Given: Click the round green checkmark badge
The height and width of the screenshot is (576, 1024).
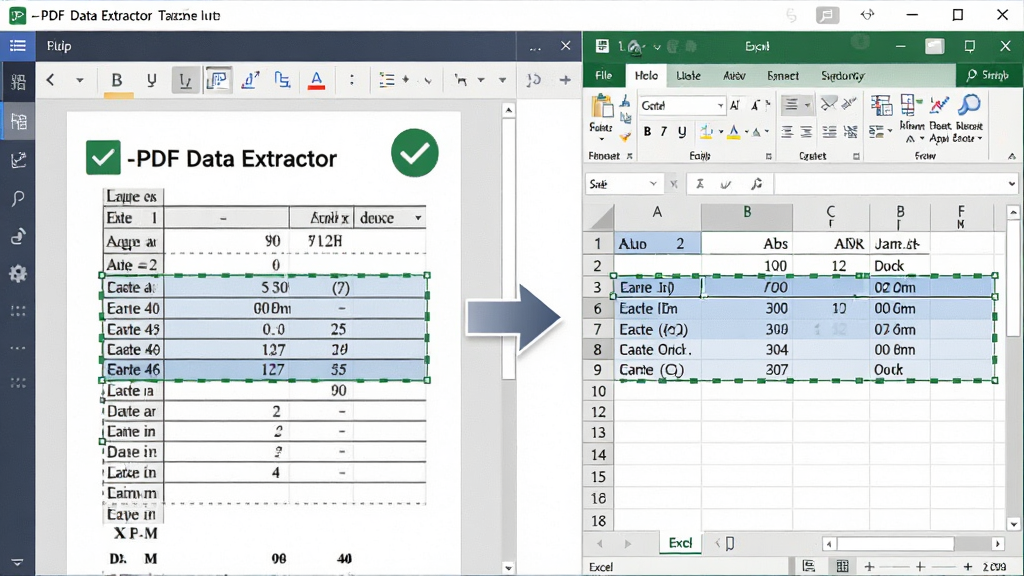Looking at the screenshot, I should coord(415,153).
